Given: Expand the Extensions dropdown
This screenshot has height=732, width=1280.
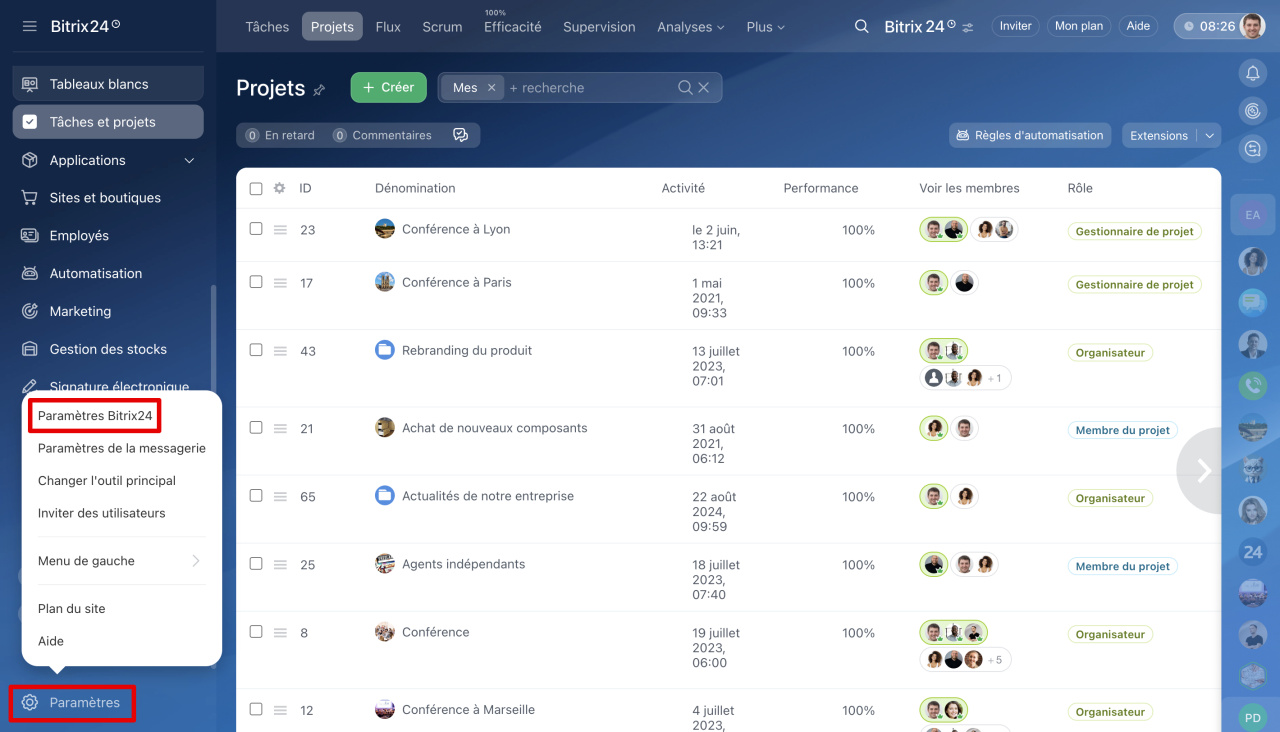Looking at the screenshot, I should click(1210, 135).
